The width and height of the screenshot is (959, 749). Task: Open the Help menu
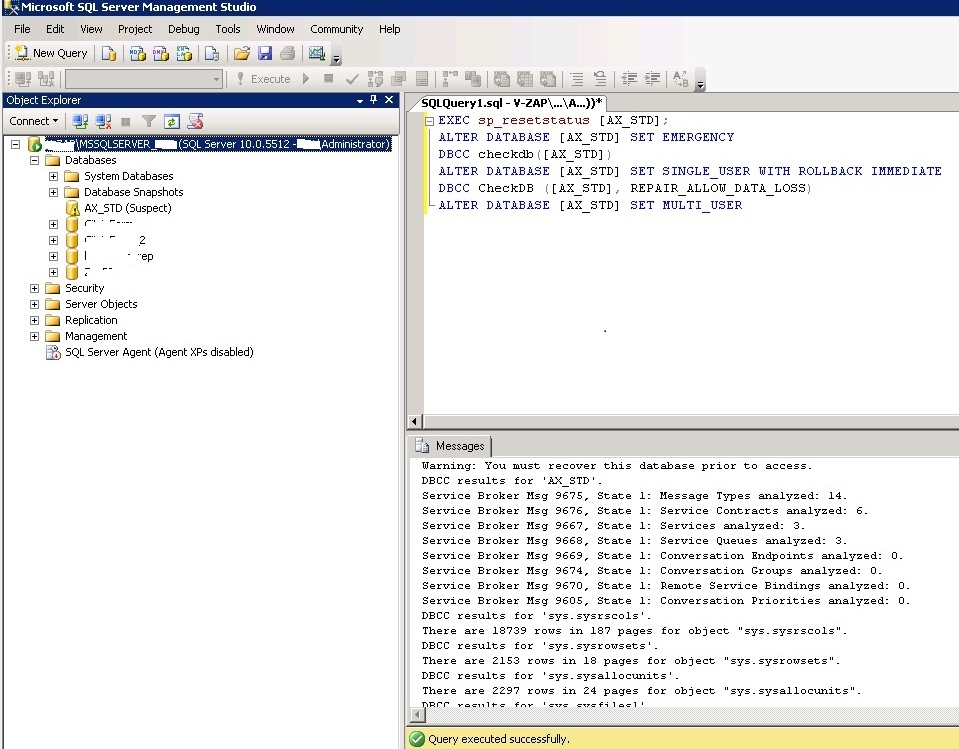click(x=389, y=29)
